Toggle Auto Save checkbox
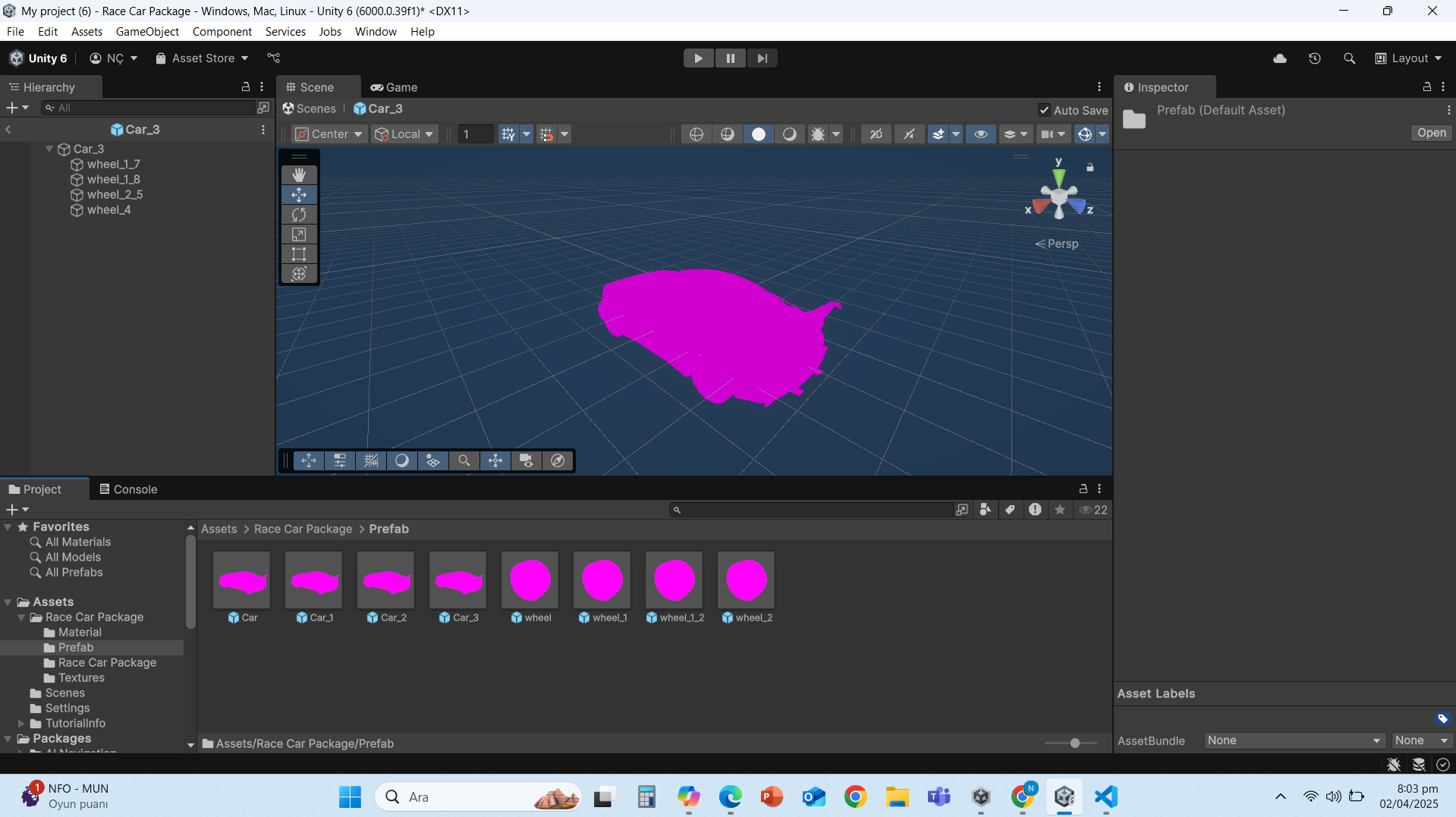The image size is (1456, 817). [x=1044, y=110]
